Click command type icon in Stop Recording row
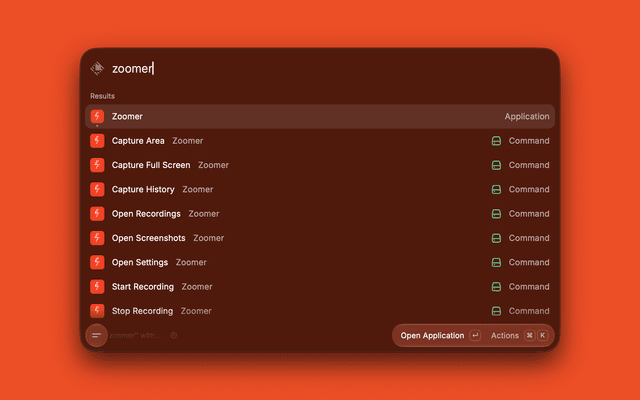 pos(496,311)
